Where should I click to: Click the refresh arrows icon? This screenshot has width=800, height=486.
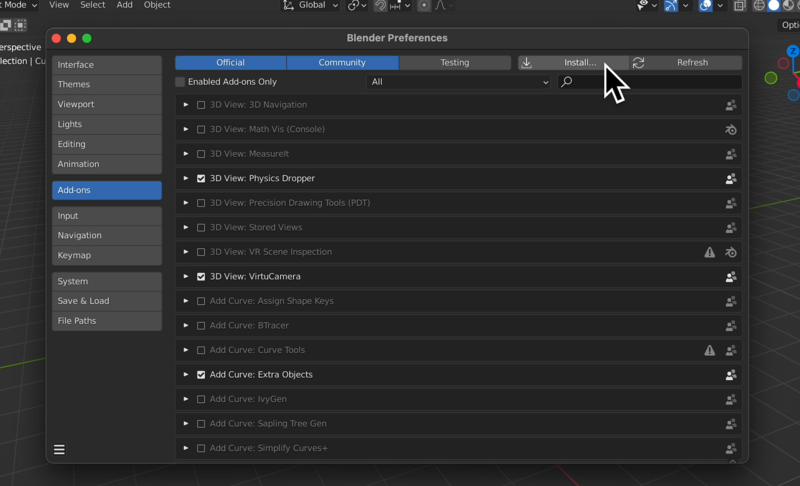pyautogui.click(x=638, y=63)
